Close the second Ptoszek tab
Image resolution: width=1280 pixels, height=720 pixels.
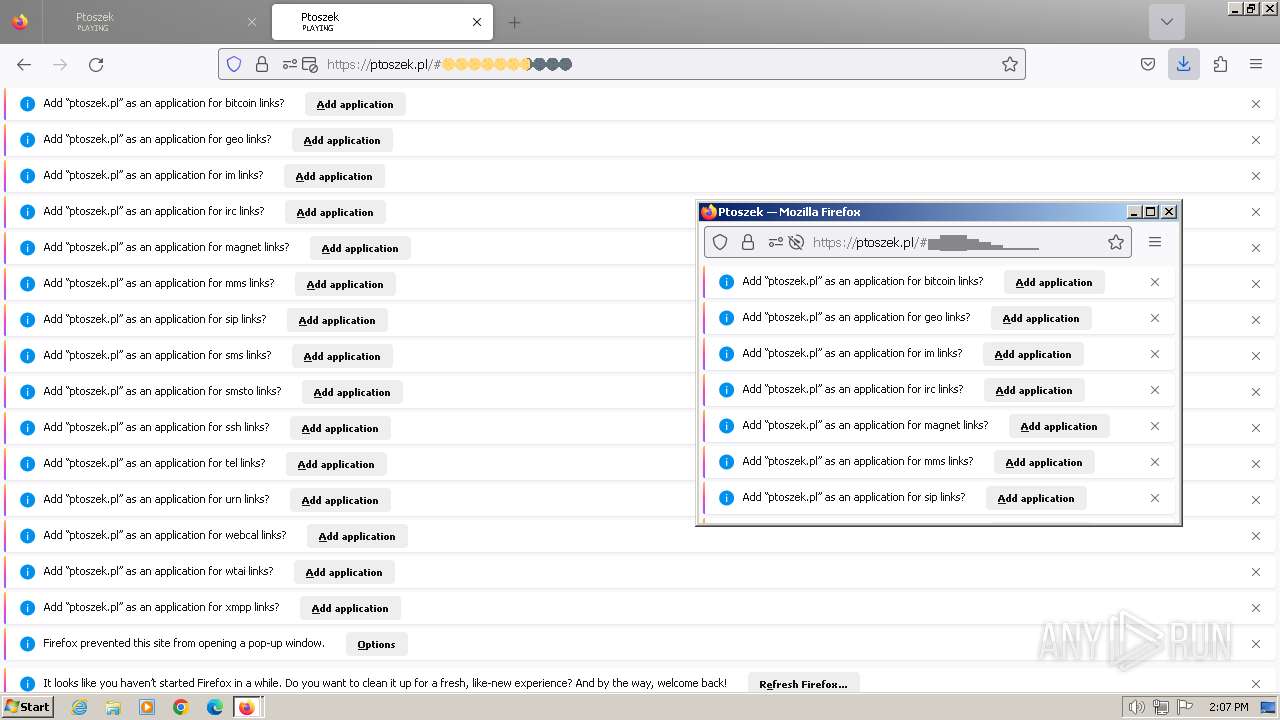[x=477, y=22]
